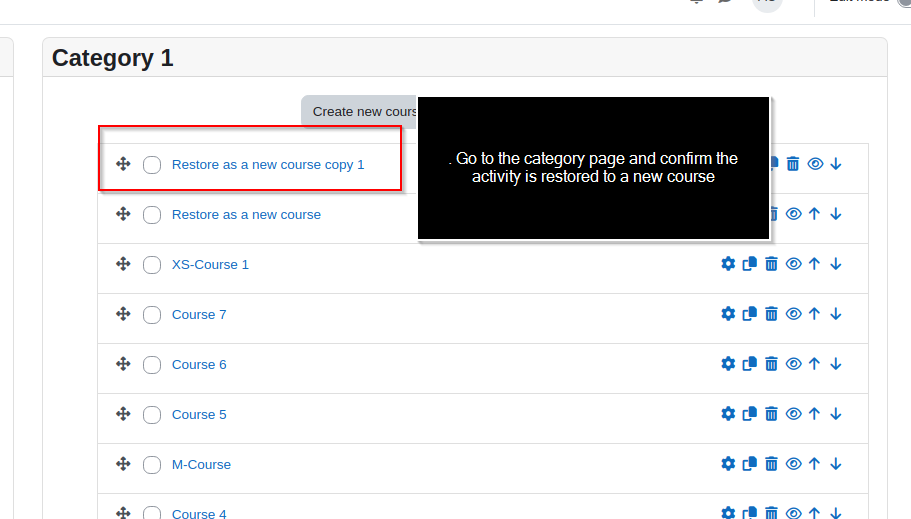Move 'Restore as a new course' row down
This screenshot has width=911, height=519.
(x=836, y=214)
